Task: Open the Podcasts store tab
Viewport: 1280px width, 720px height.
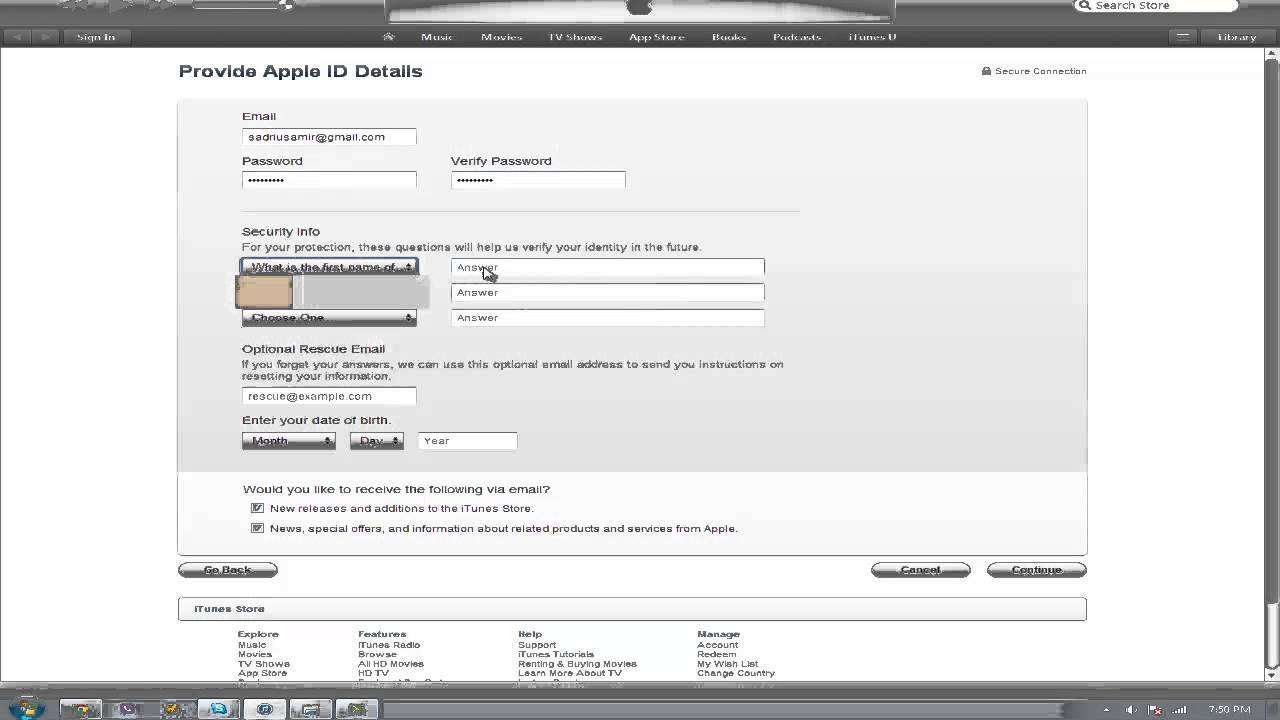Action: tap(797, 37)
